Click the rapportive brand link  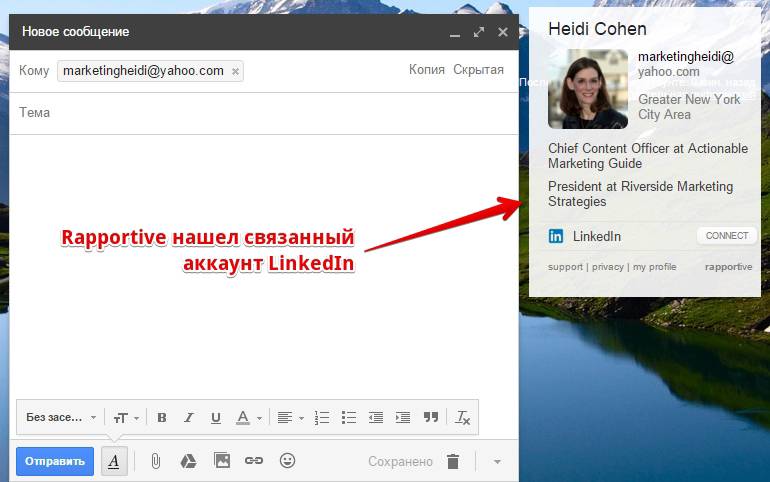click(x=729, y=267)
